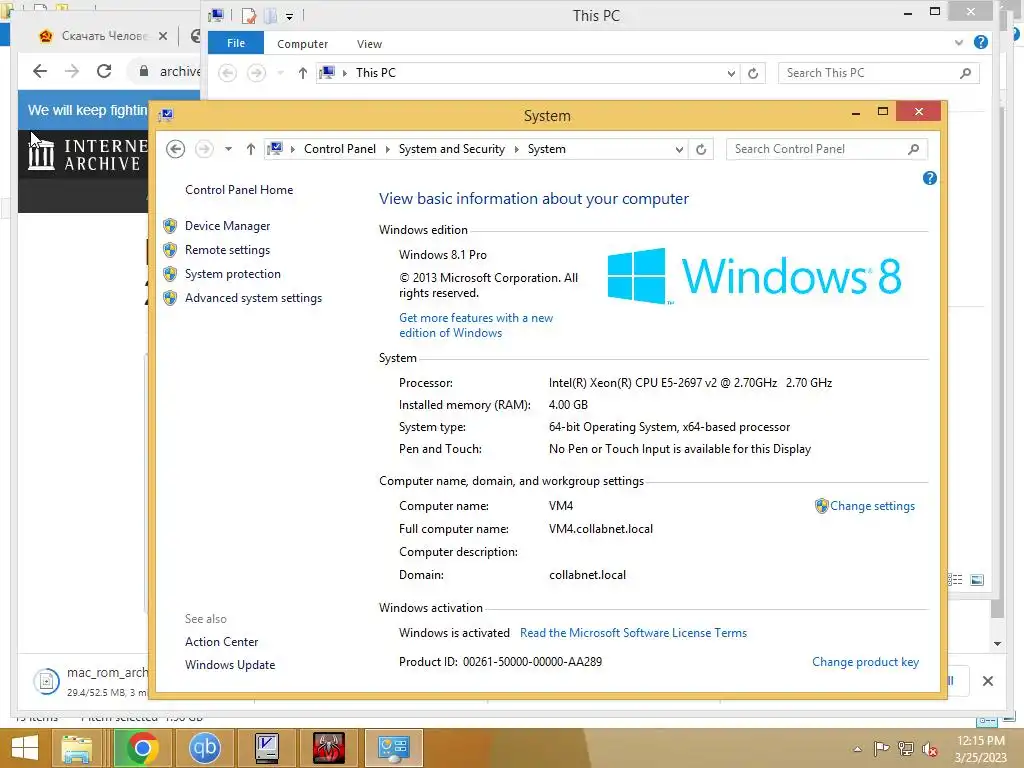Open the Mac emulator taskbar icon
The width and height of the screenshot is (1024, 768).
(266, 748)
